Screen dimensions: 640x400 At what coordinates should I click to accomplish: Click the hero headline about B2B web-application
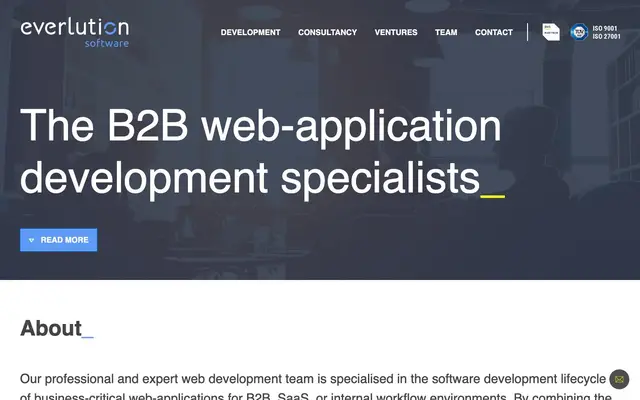point(262,152)
